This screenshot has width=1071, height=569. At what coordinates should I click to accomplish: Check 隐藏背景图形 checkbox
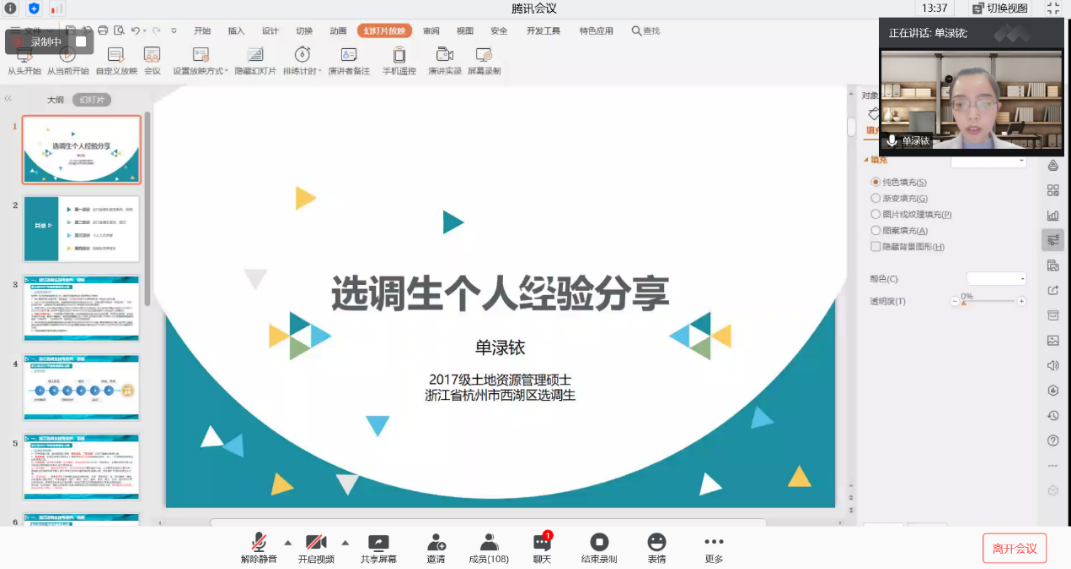pos(876,246)
